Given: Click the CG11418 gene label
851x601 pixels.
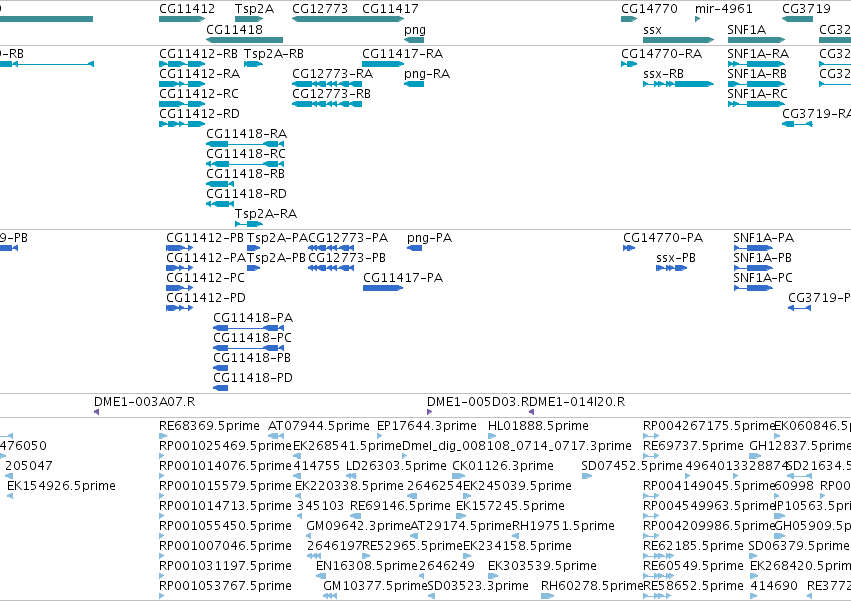Looking at the screenshot, I should point(234,29).
